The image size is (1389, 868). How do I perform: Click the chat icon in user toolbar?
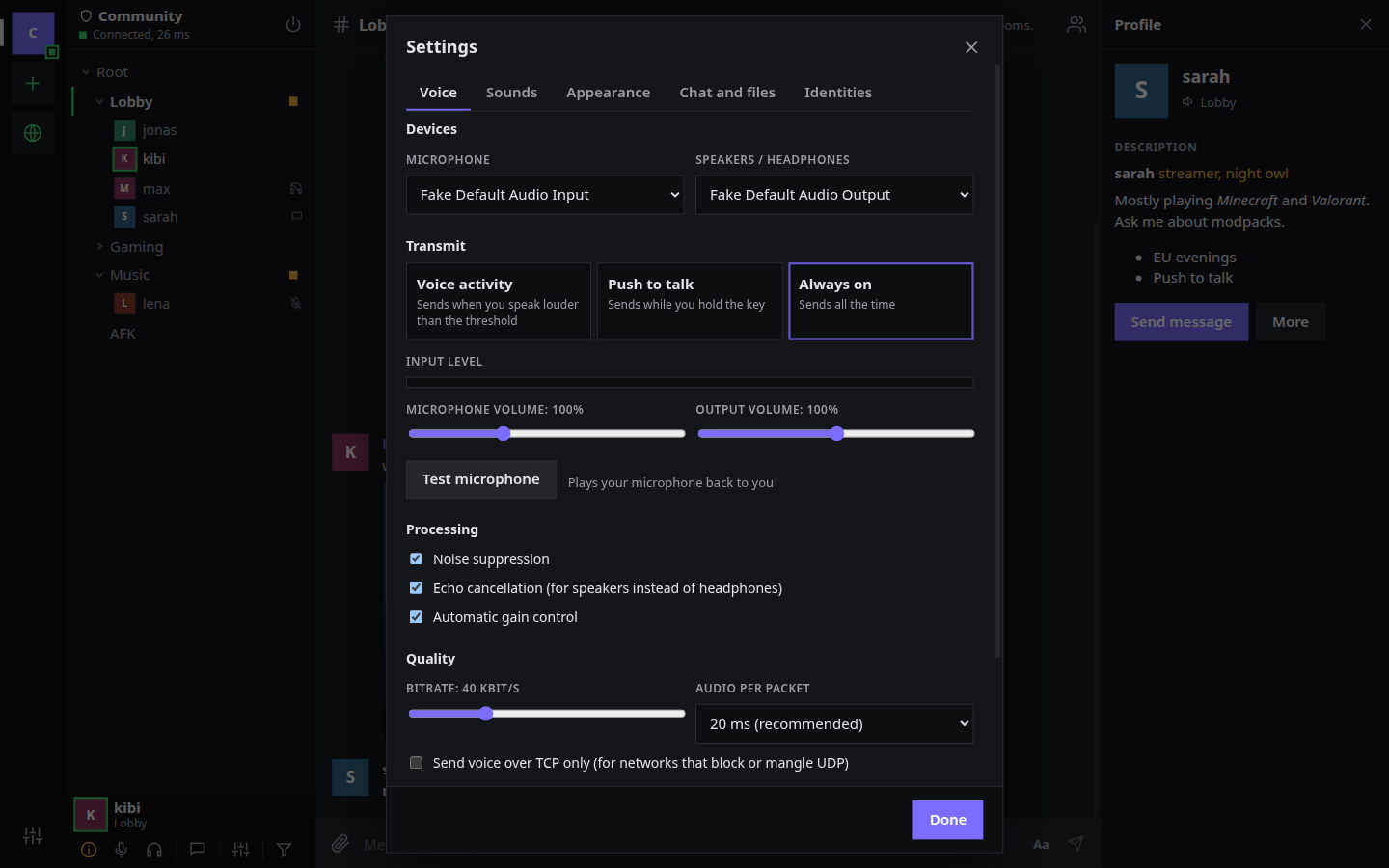coord(198,850)
